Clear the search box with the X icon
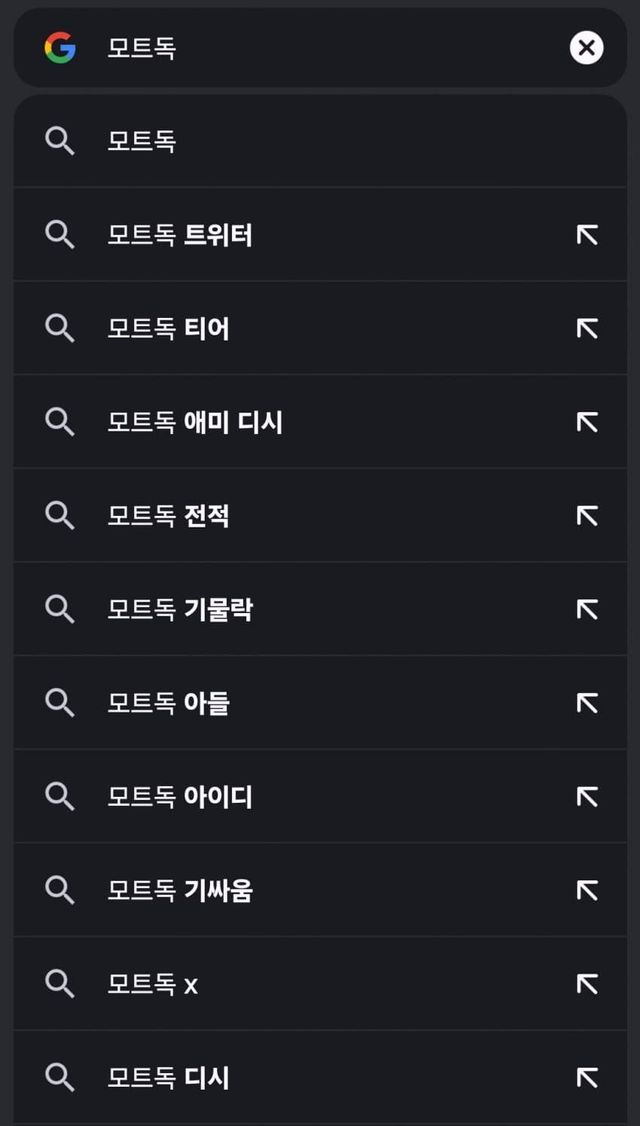 pyautogui.click(x=587, y=47)
